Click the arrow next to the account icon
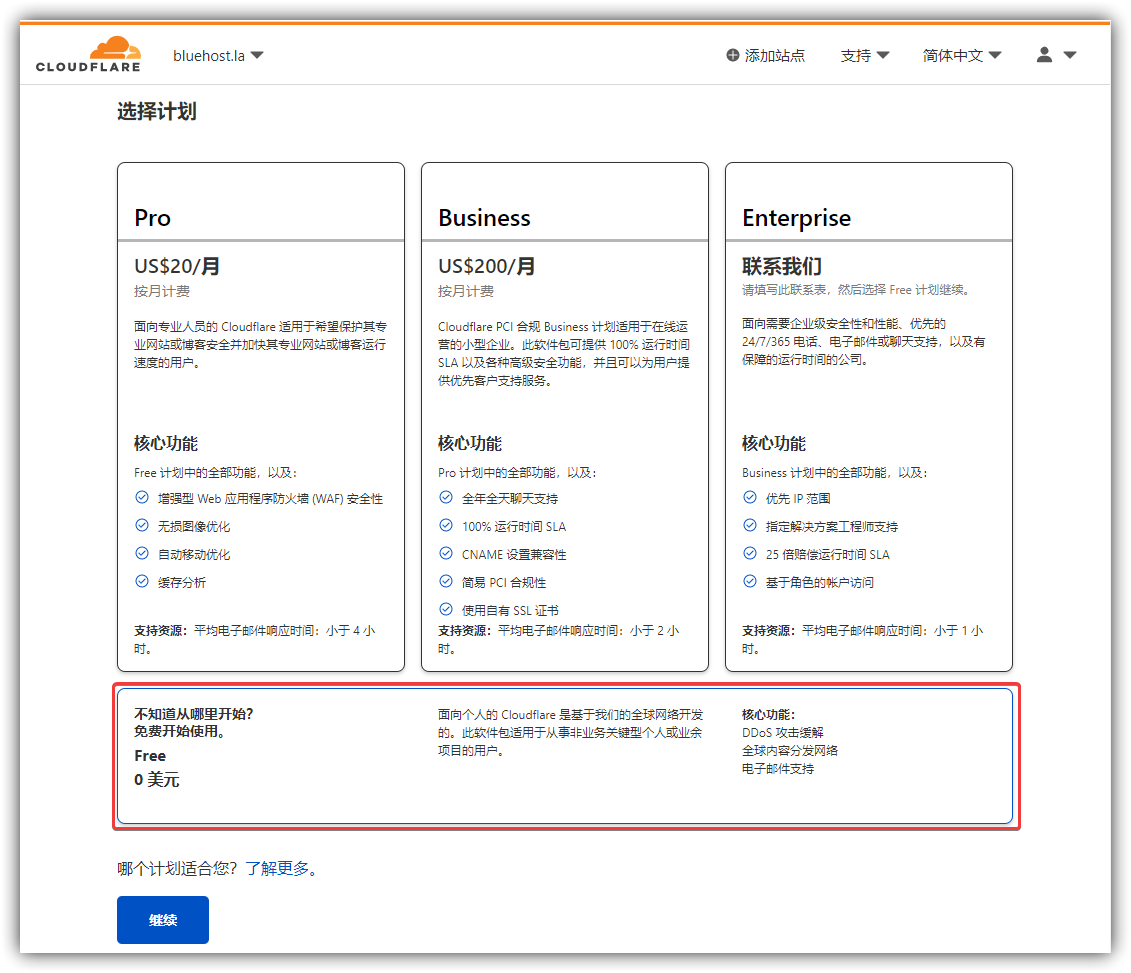This screenshot has height=973, width=1131. pyautogui.click(x=1070, y=55)
